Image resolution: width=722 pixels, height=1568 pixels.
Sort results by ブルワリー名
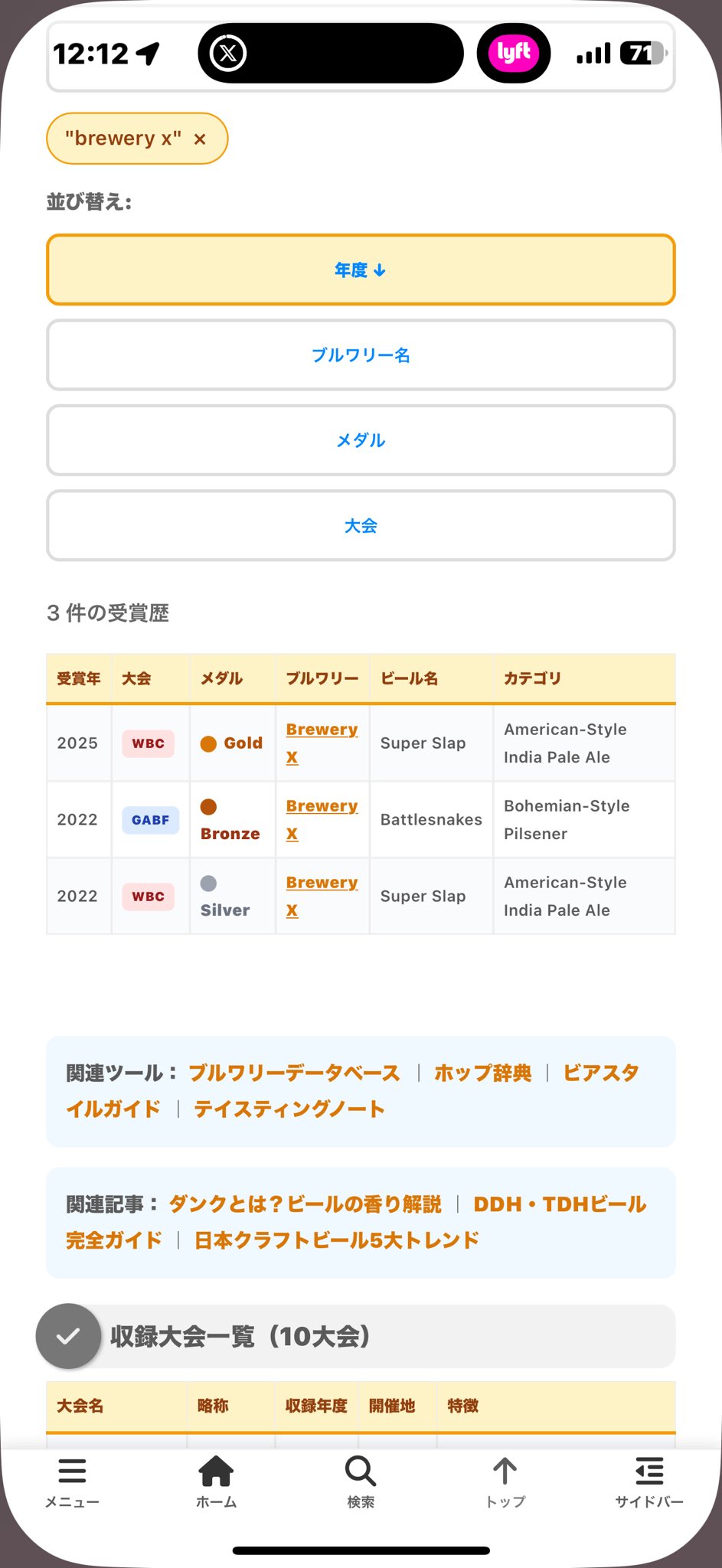tap(361, 355)
